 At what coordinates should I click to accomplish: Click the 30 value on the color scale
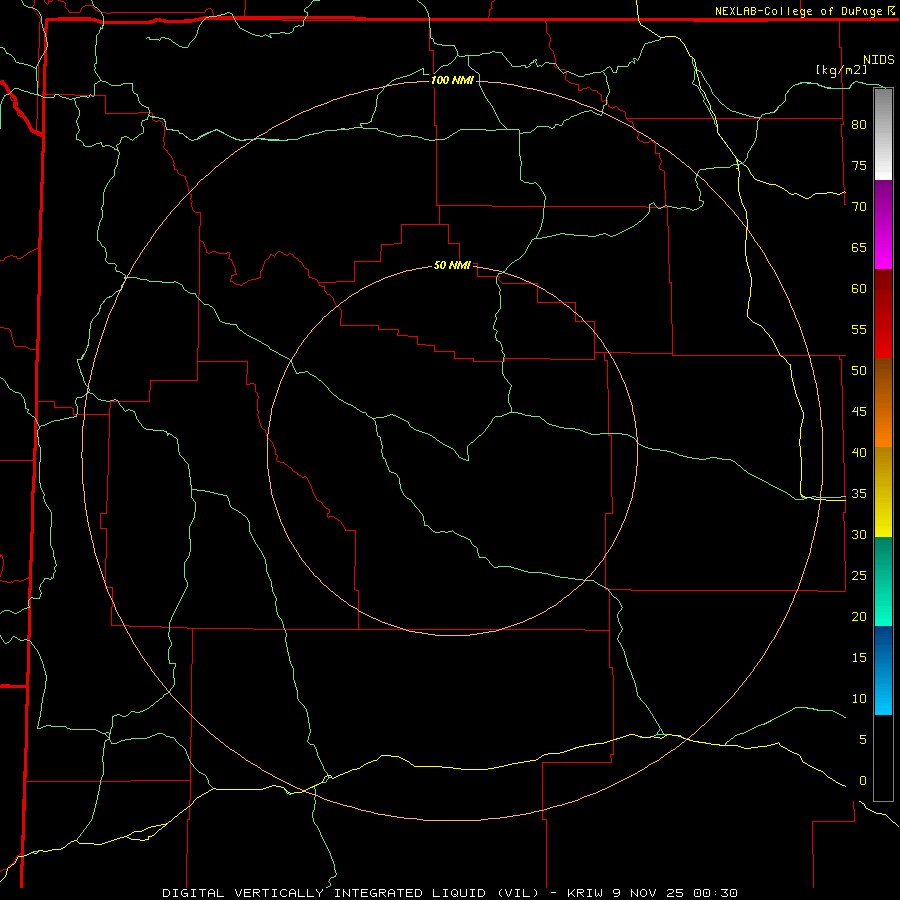(859, 535)
